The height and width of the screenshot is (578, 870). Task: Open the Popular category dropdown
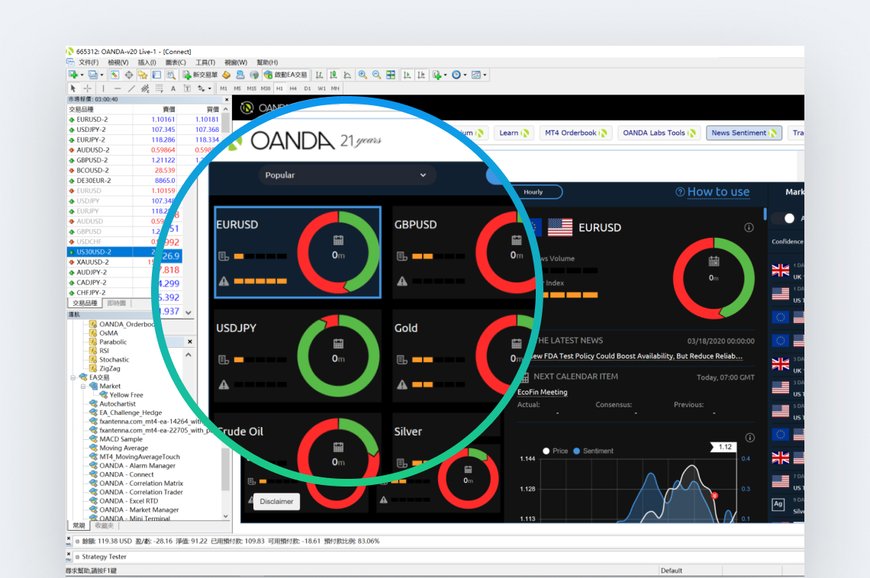pos(345,175)
